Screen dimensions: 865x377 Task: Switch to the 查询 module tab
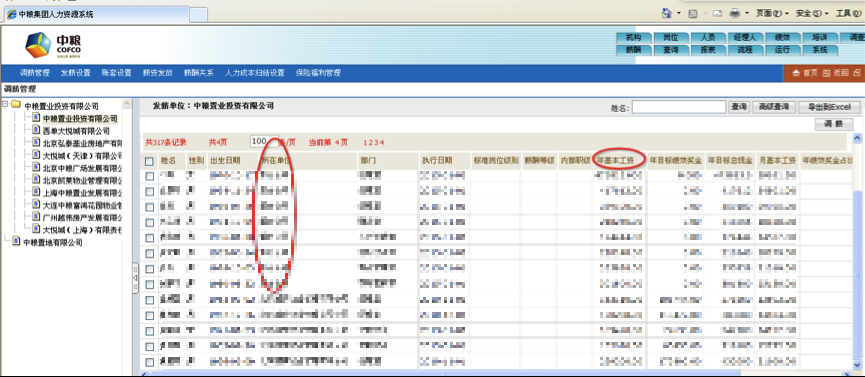[670, 50]
